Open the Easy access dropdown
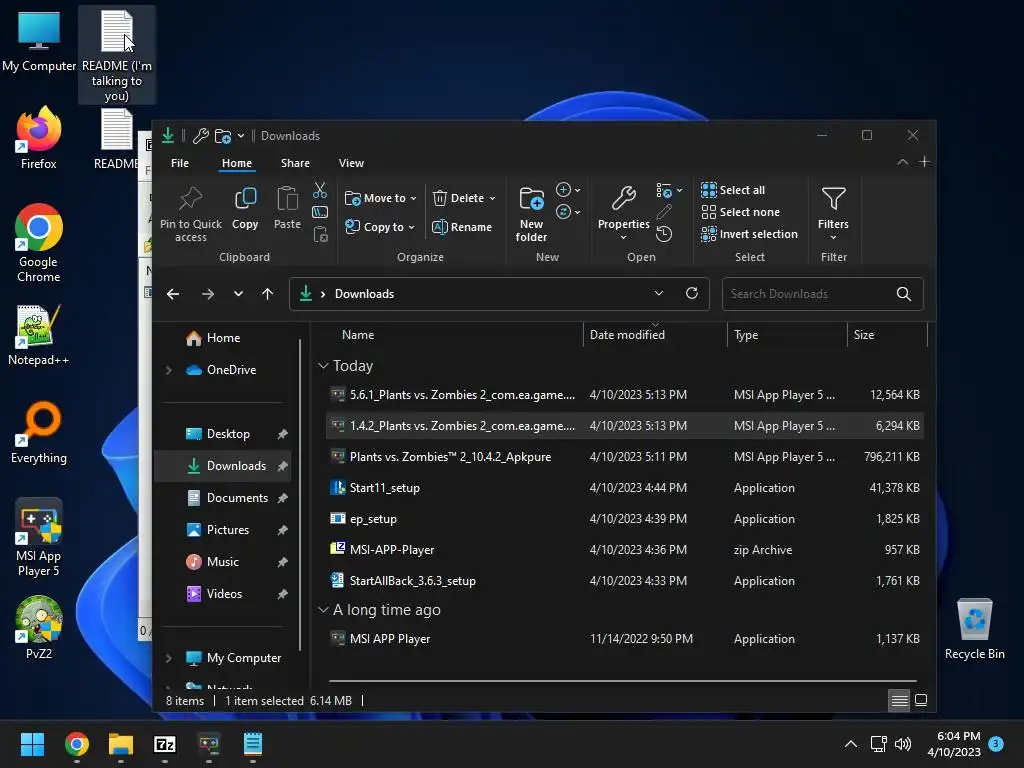 coord(568,212)
